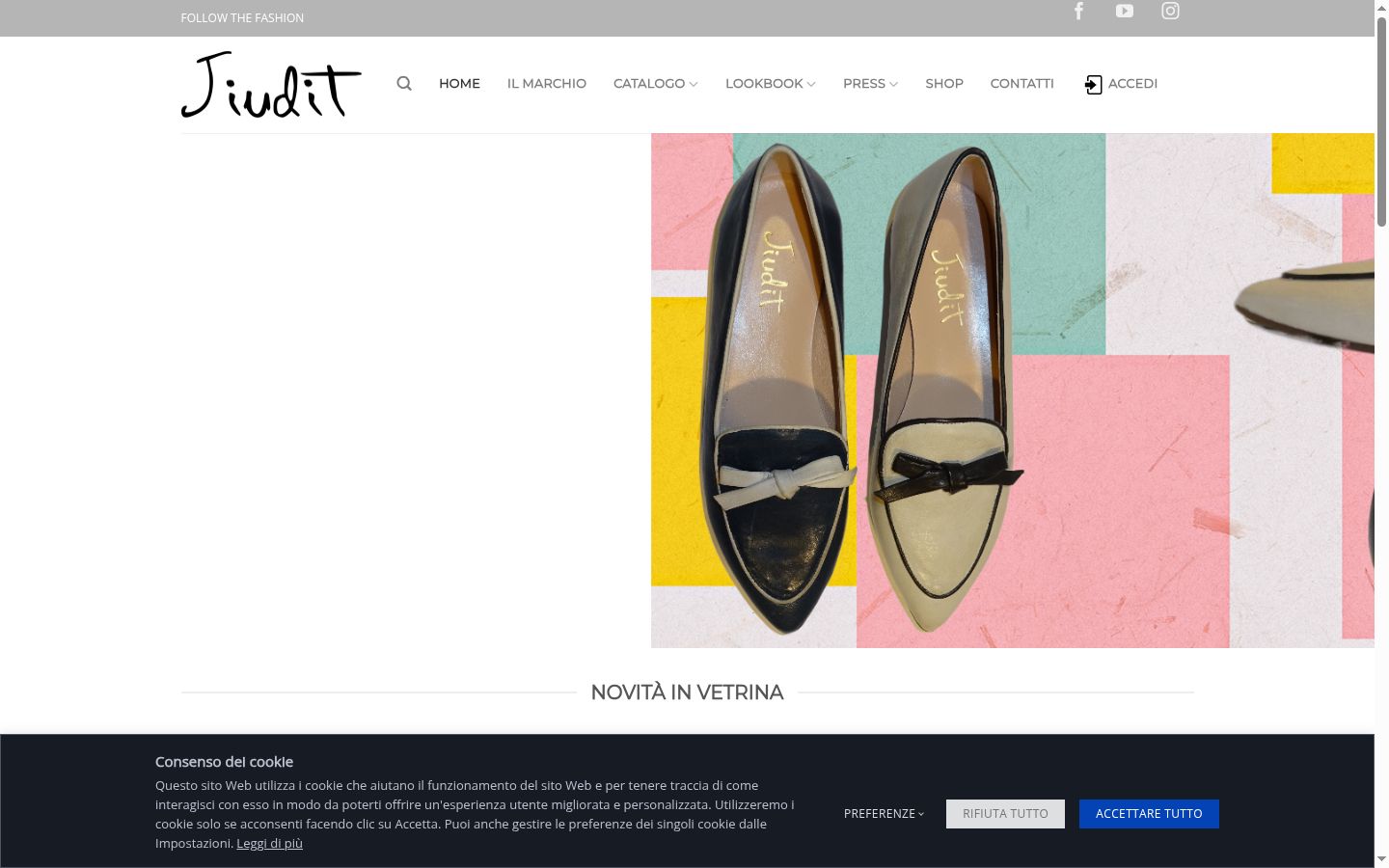The image size is (1389, 868).
Task: Follow the Leggi di più link
Action: tap(270, 844)
